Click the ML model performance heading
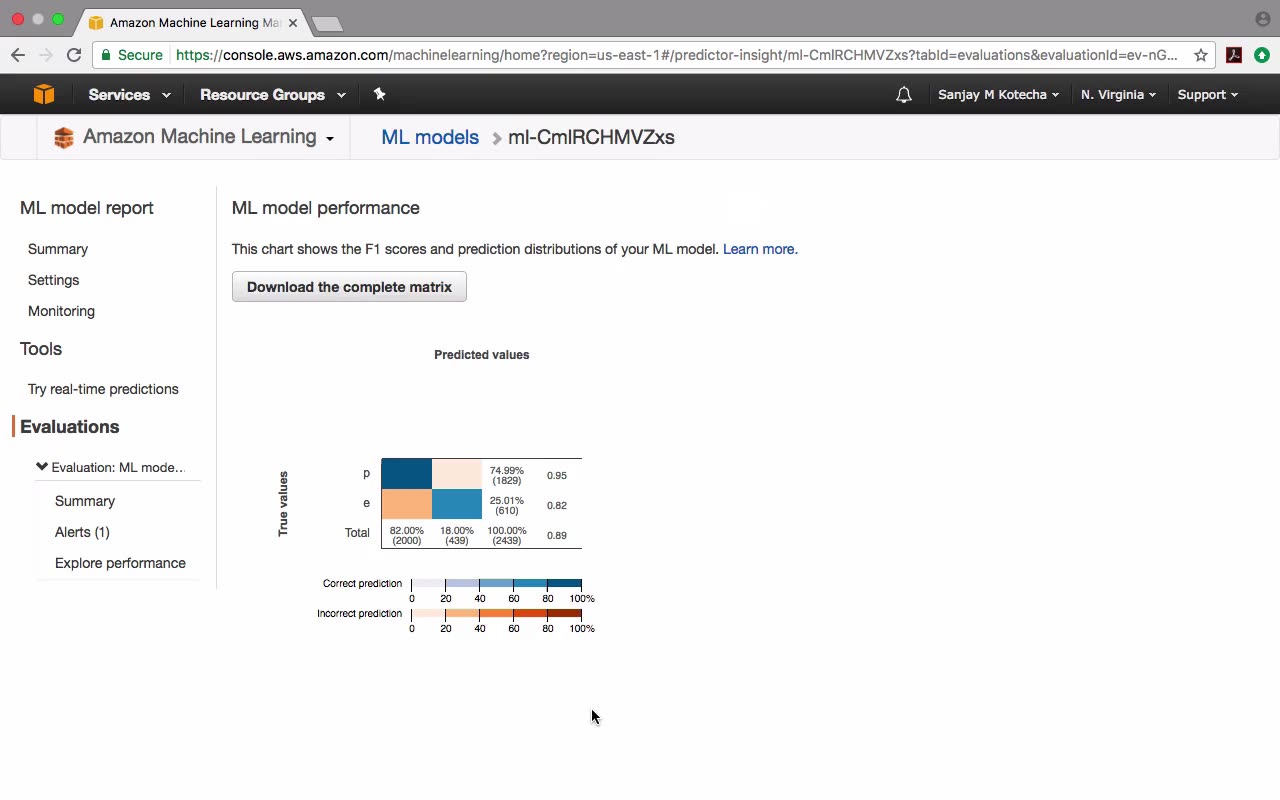Screen dimensions: 1280x800 pyautogui.click(x=326, y=208)
